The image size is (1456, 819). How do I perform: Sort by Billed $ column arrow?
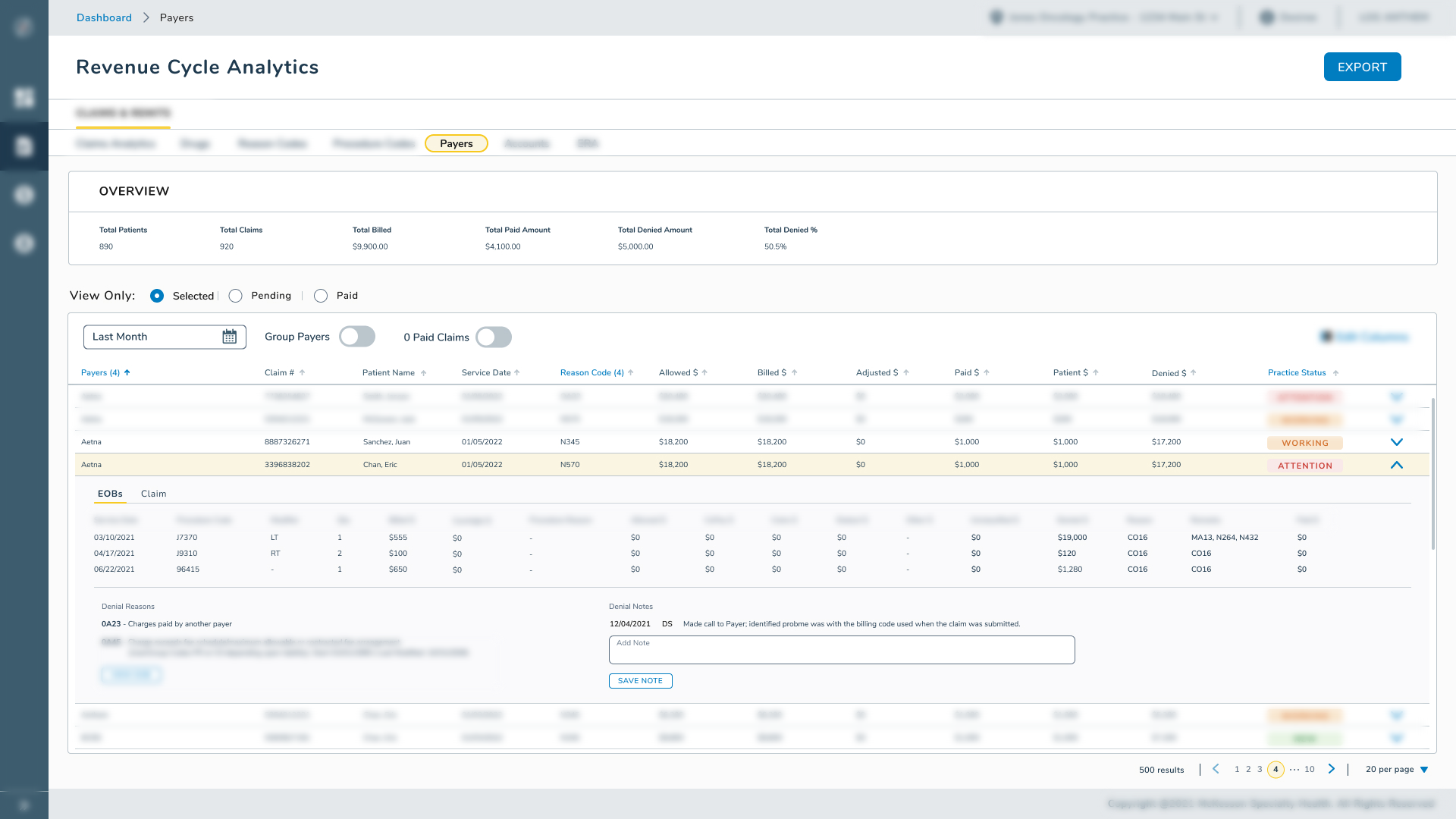point(794,372)
